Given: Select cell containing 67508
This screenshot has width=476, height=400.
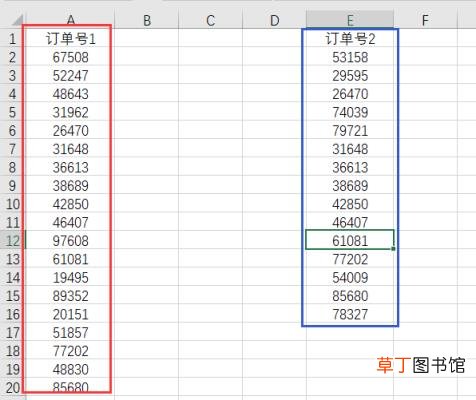Looking at the screenshot, I should point(70,57).
